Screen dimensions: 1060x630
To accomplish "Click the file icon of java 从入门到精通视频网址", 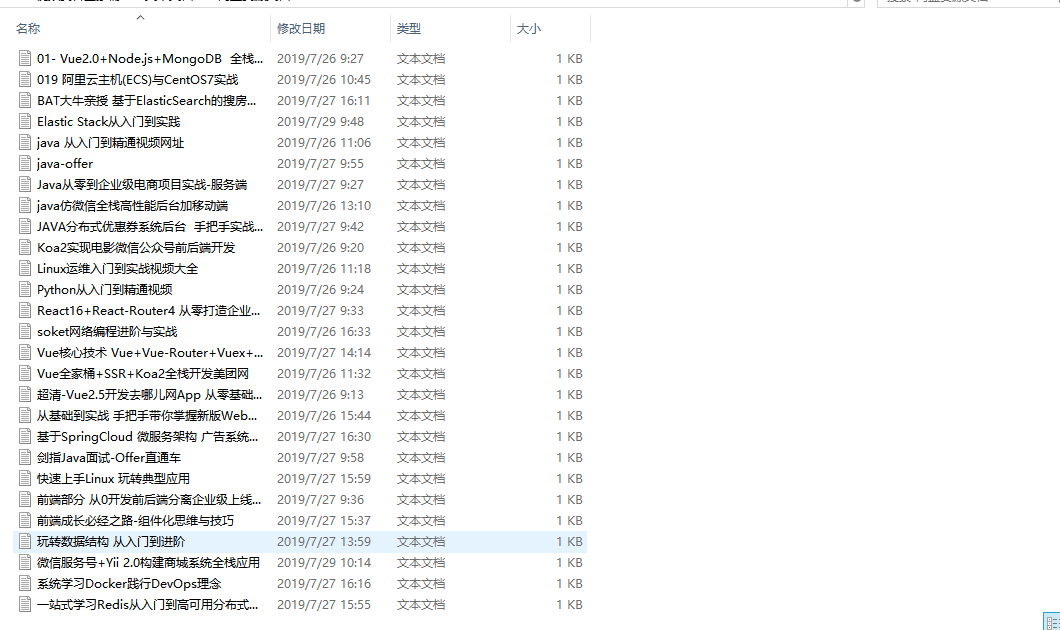I will (x=25, y=143).
